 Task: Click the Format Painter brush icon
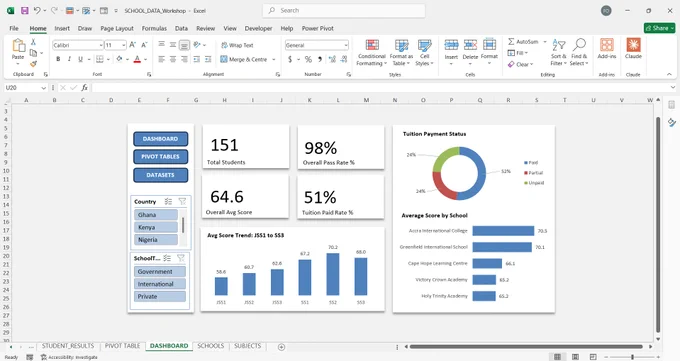[33, 64]
